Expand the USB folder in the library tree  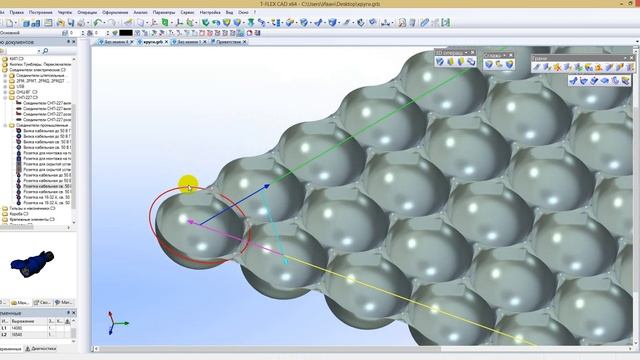point(5,87)
